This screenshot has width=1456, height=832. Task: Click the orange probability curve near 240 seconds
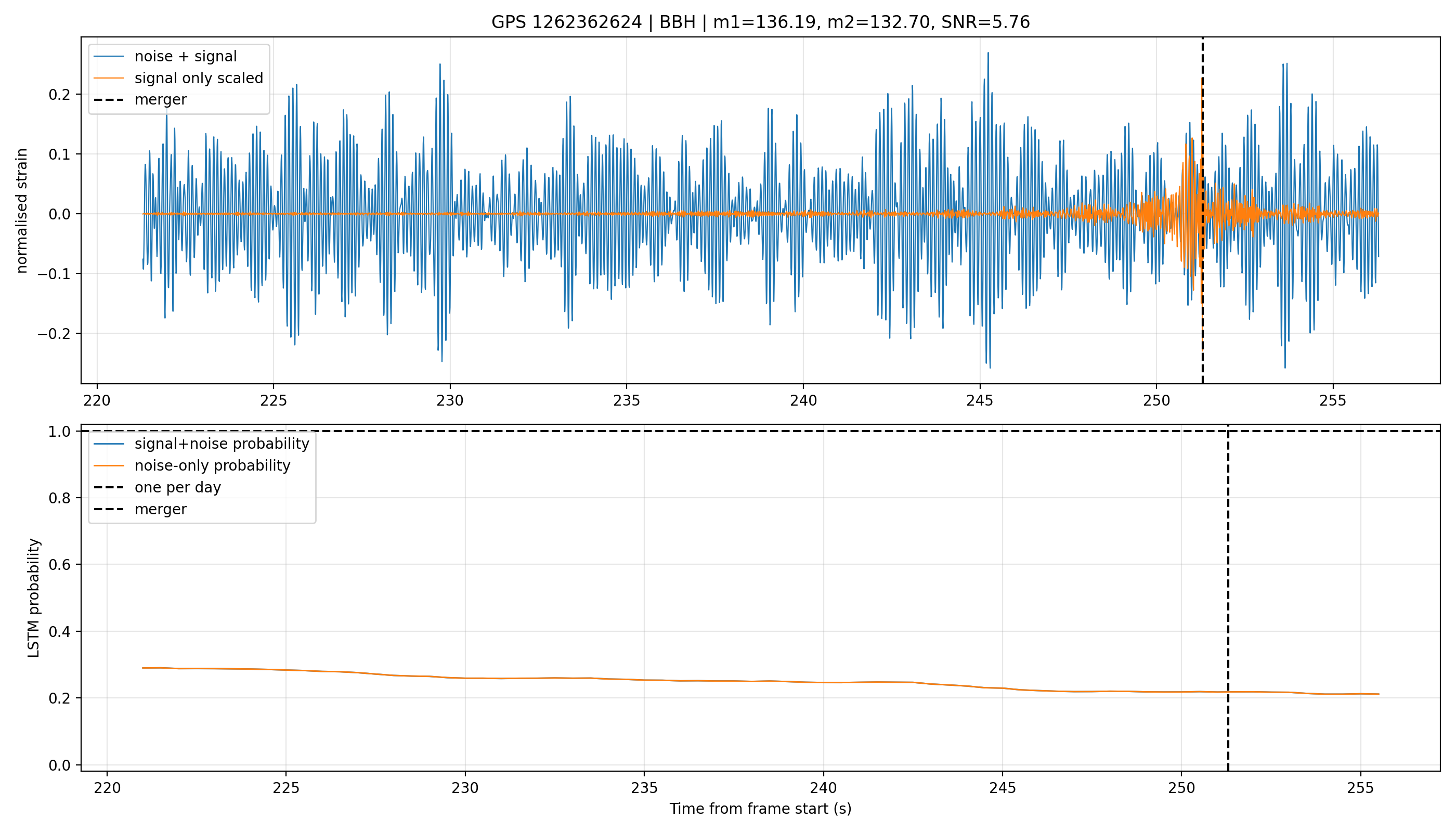824,682
